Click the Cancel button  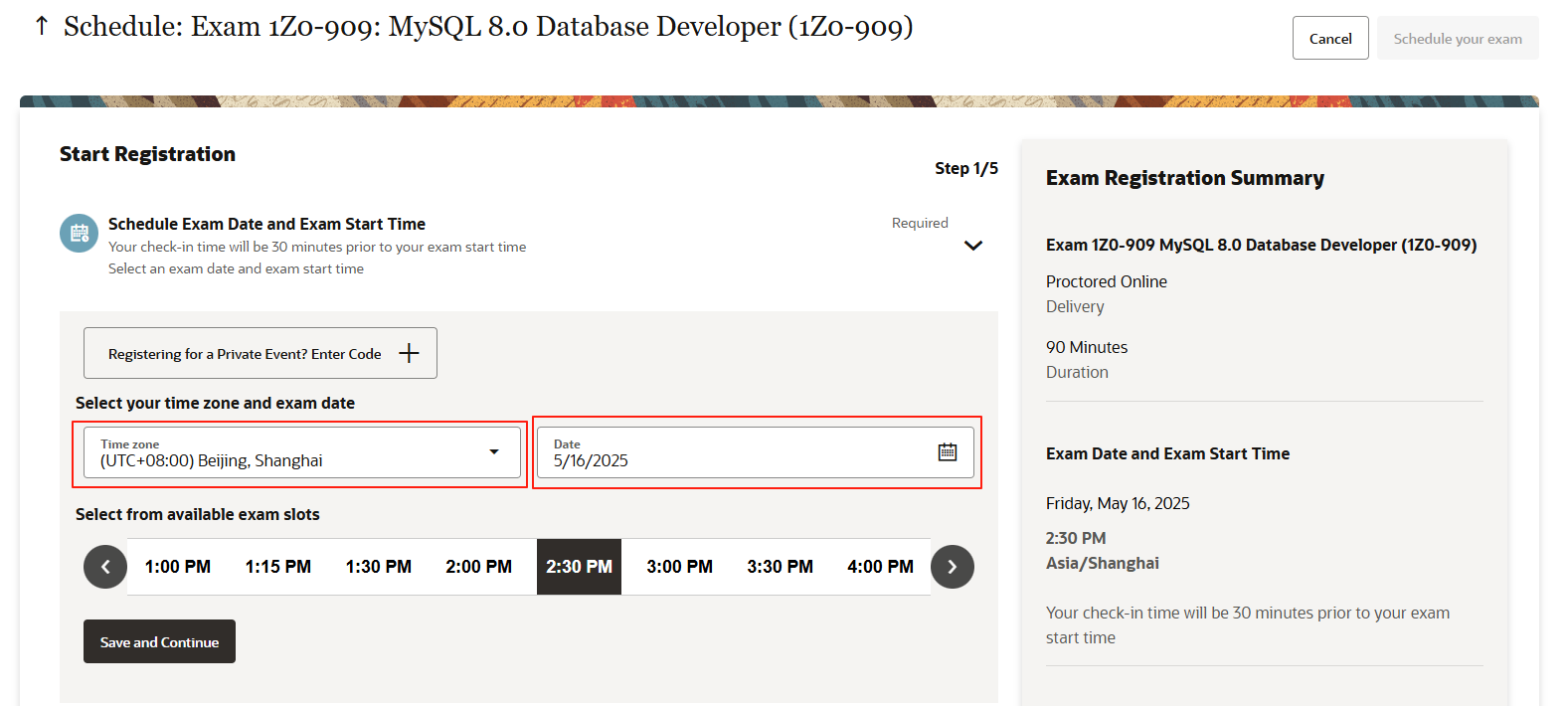(1330, 38)
